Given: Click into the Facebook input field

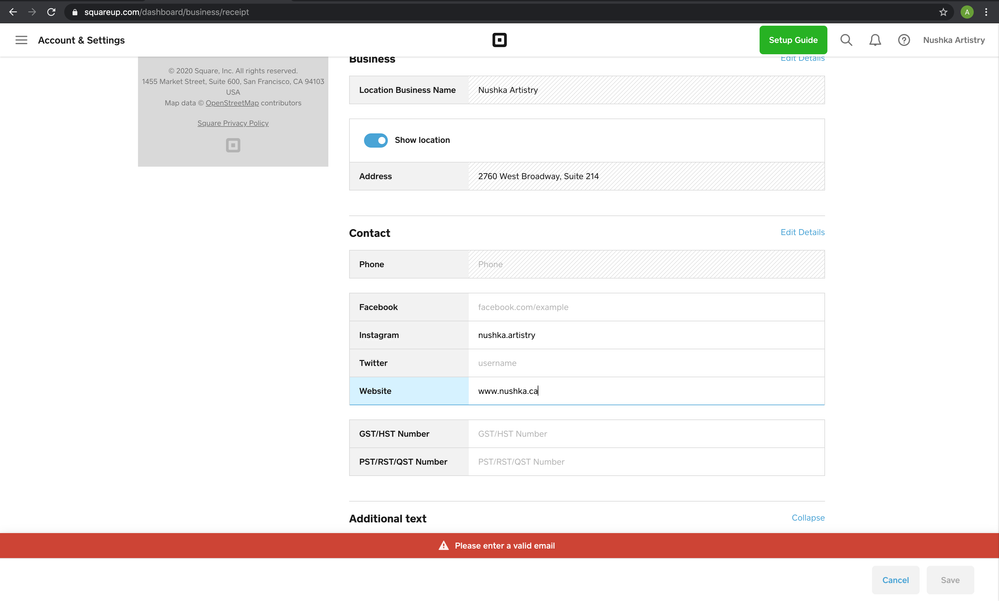Looking at the screenshot, I should [x=645, y=307].
